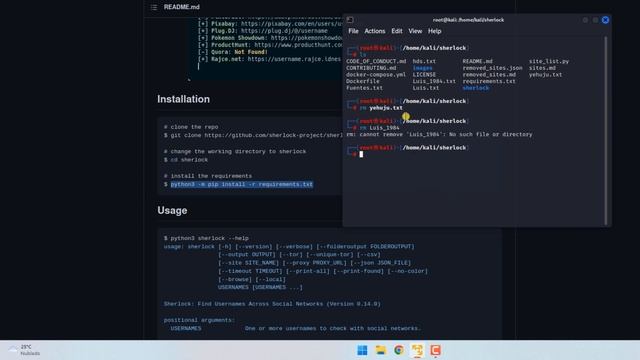Click the terminal command prompt cursor

tap(361, 154)
